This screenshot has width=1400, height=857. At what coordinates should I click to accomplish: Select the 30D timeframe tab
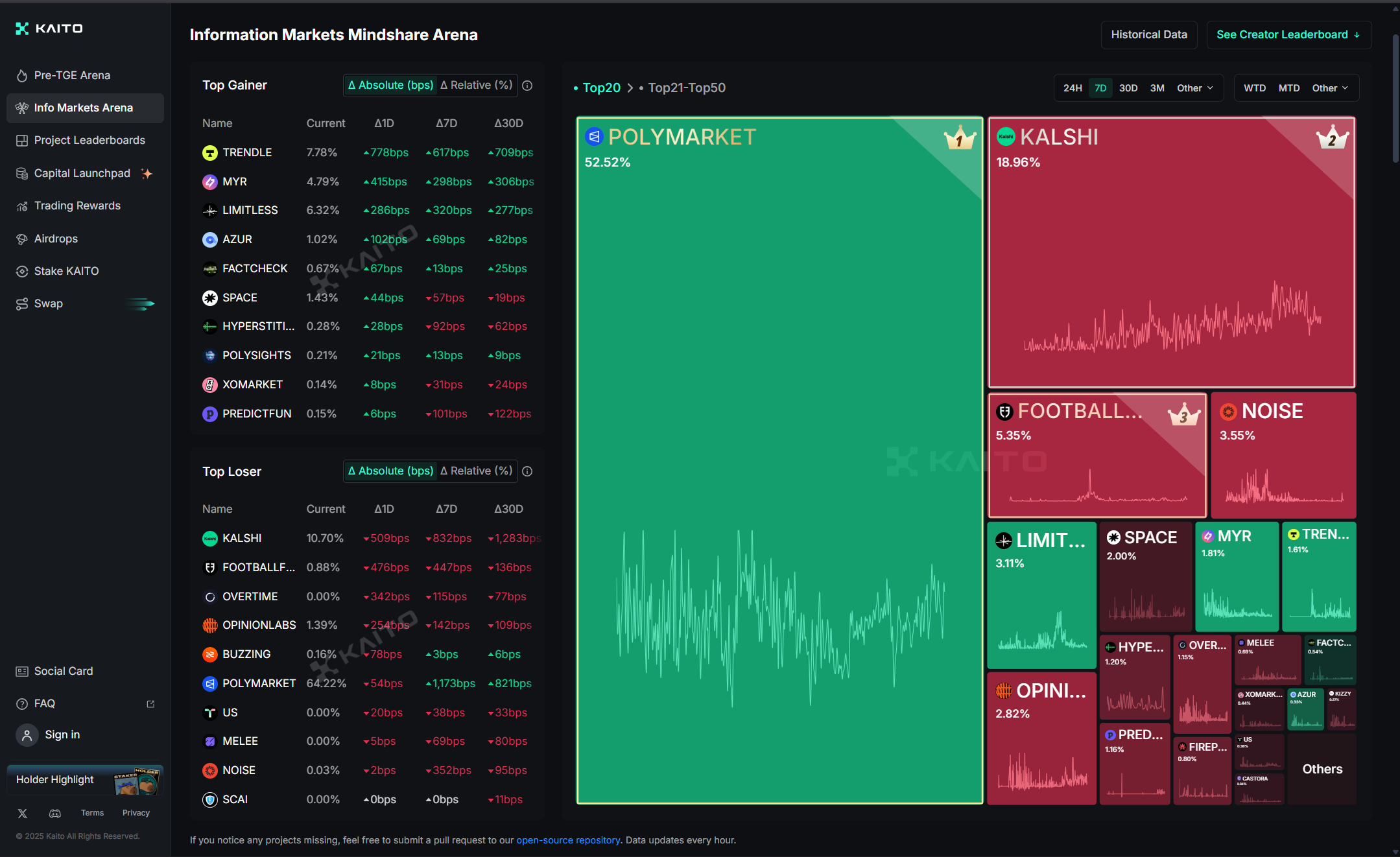click(1128, 88)
